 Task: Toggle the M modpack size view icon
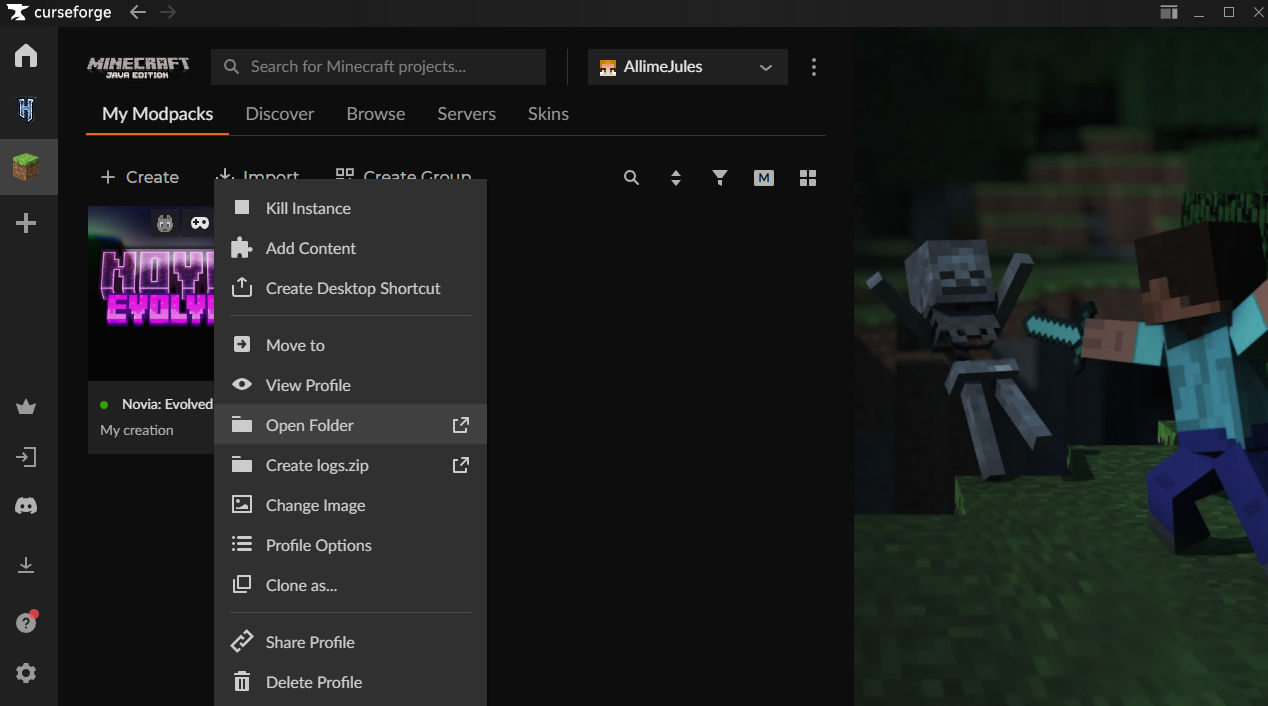click(x=764, y=178)
